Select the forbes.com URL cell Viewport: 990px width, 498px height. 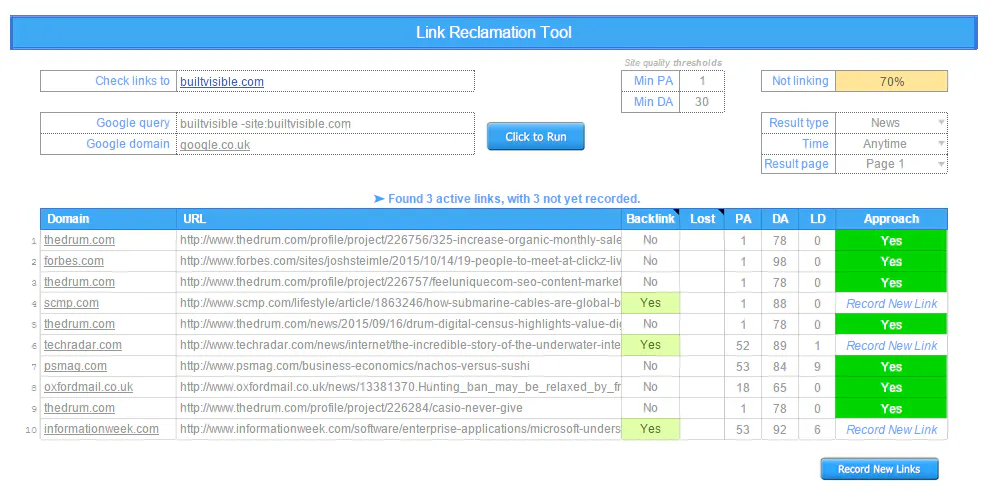click(399, 261)
